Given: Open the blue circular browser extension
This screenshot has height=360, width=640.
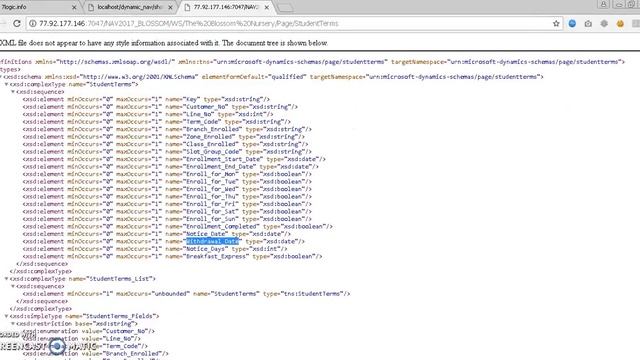Looking at the screenshot, I should (572, 24).
